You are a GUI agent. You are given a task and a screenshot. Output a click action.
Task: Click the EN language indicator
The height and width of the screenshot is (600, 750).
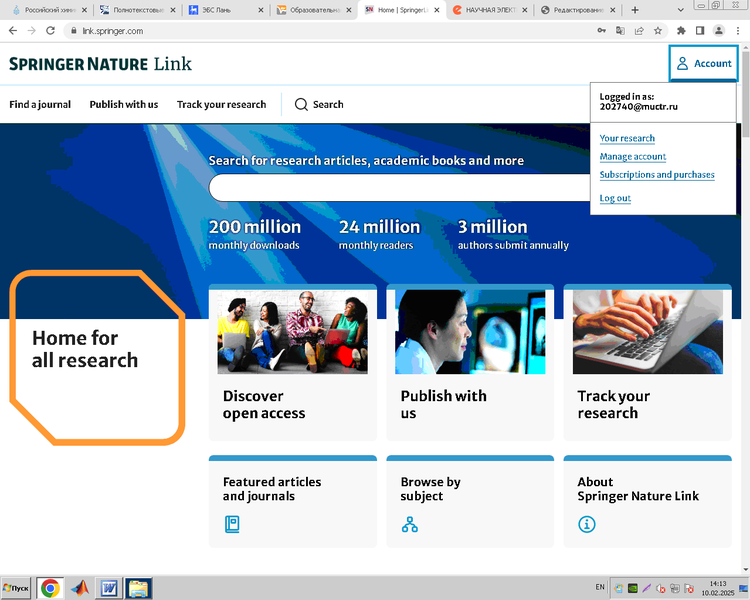click(x=600, y=587)
